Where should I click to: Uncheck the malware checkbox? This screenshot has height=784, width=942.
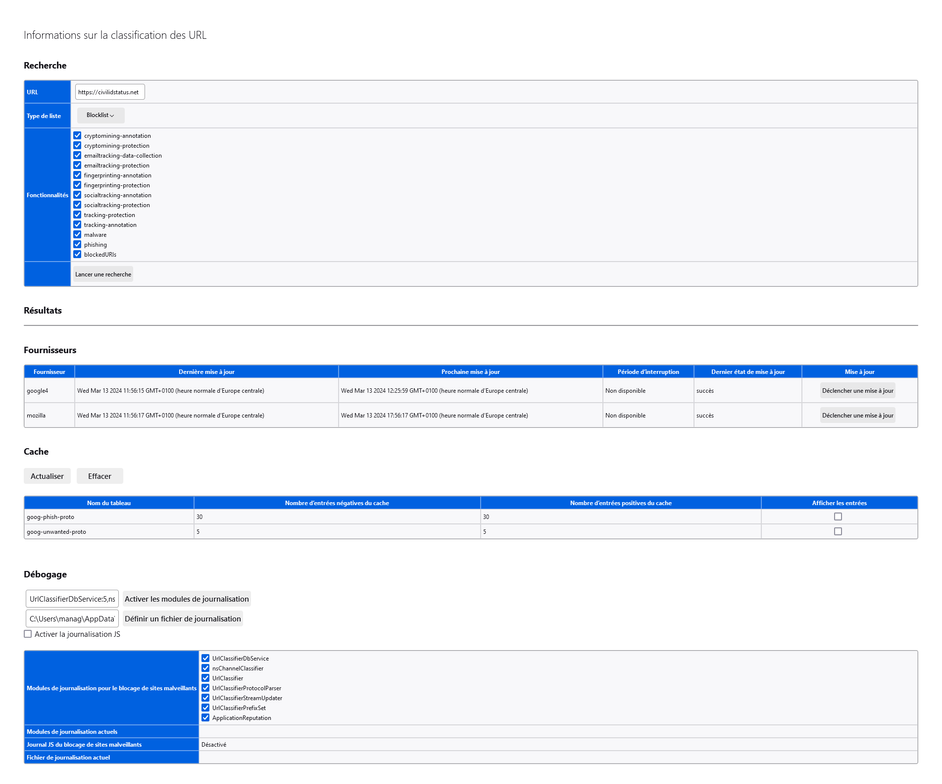pos(77,235)
